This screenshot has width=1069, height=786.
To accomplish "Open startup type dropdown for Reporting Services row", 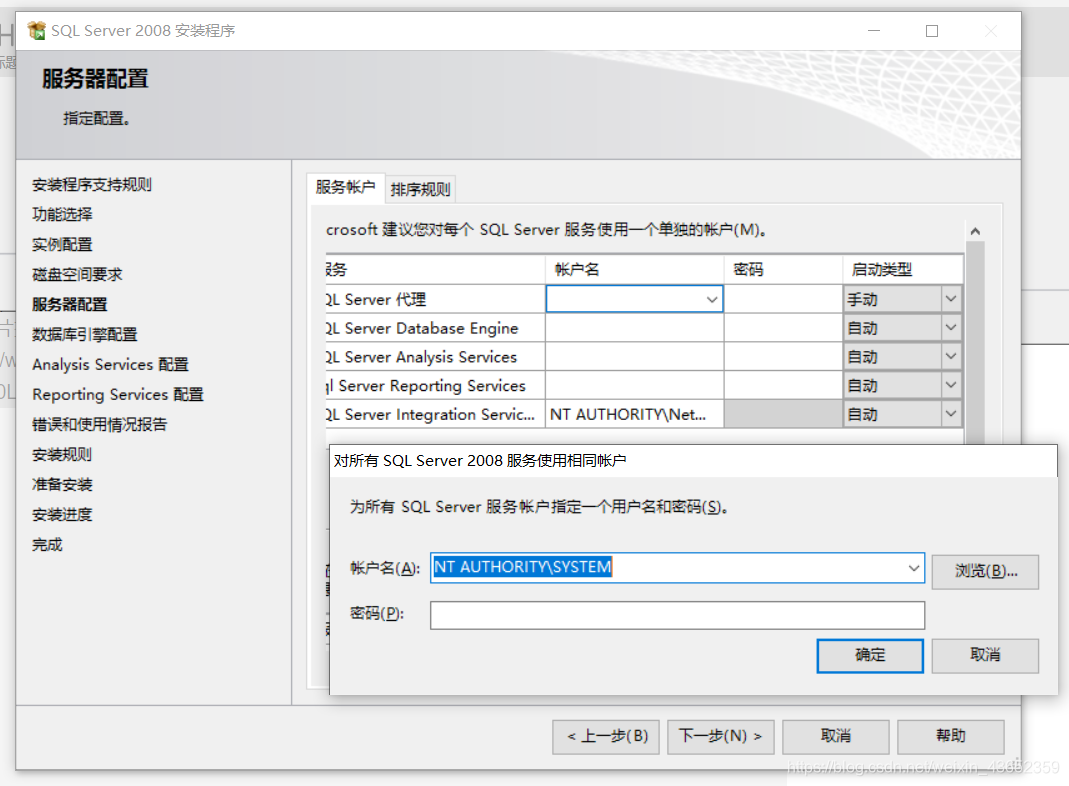I will (950, 385).
